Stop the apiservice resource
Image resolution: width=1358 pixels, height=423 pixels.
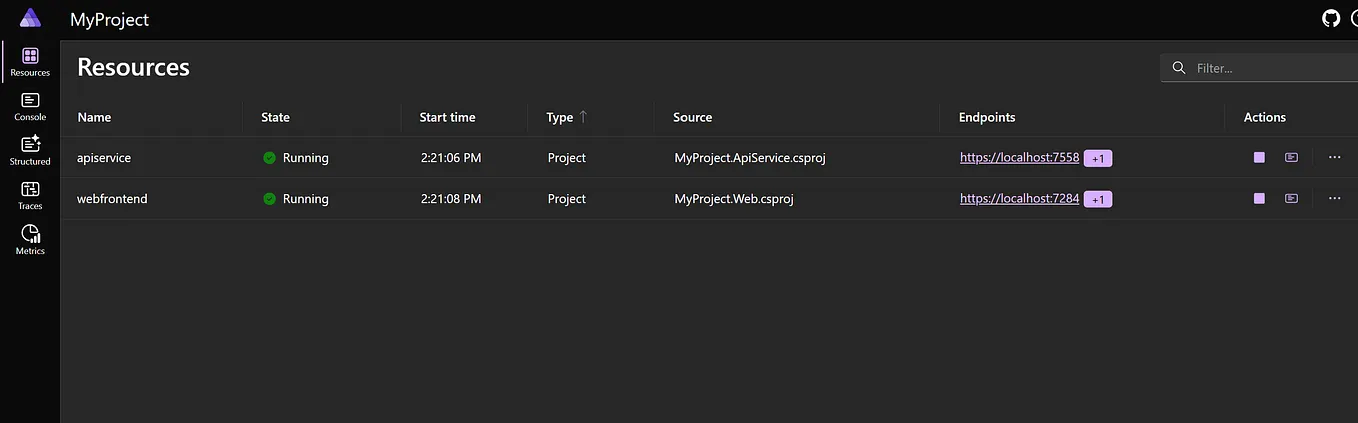click(x=1259, y=158)
